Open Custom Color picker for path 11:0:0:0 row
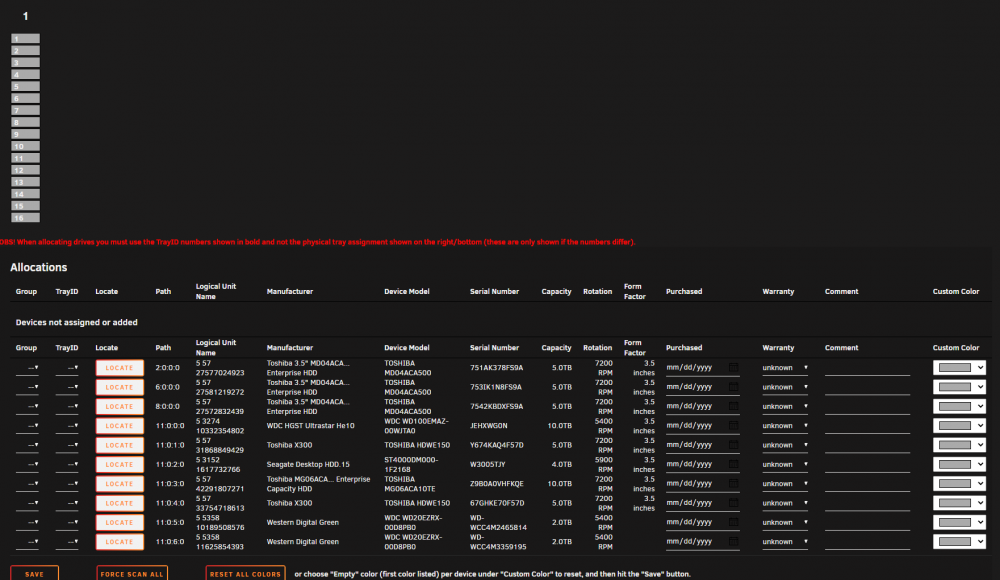This screenshot has height=580, width=1000. tap(959, 426)
